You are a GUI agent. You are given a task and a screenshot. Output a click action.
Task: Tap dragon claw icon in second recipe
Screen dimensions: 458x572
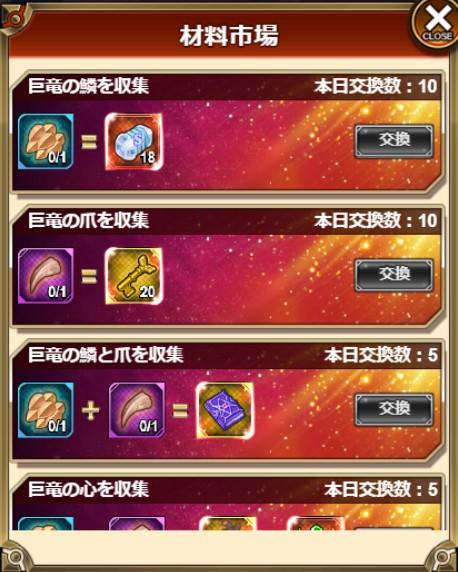tap(46, 276)
